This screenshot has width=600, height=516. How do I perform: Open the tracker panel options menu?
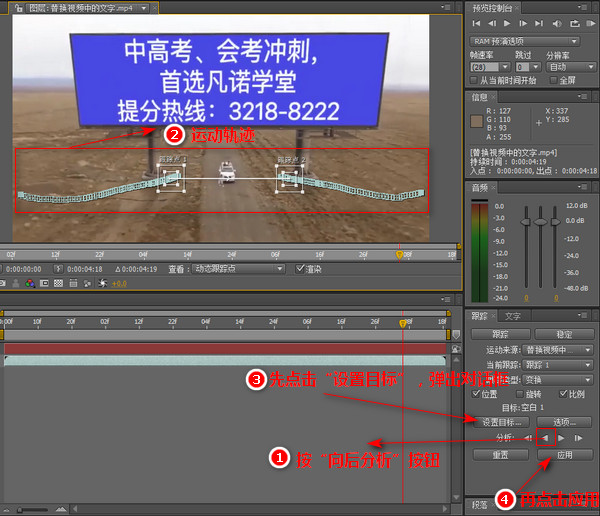click(582, 315)
